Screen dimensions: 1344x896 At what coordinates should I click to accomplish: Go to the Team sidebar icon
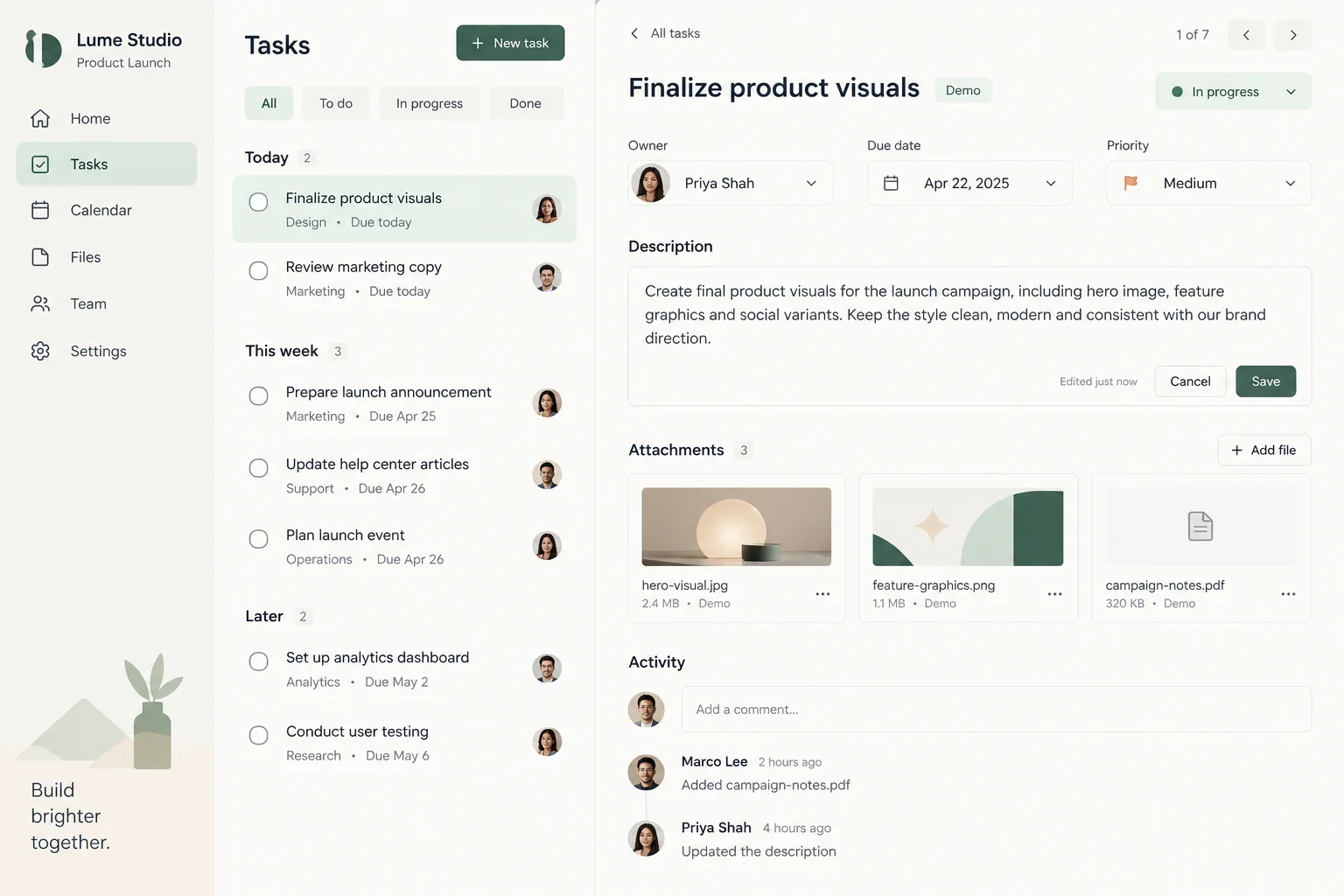(40, 304)
